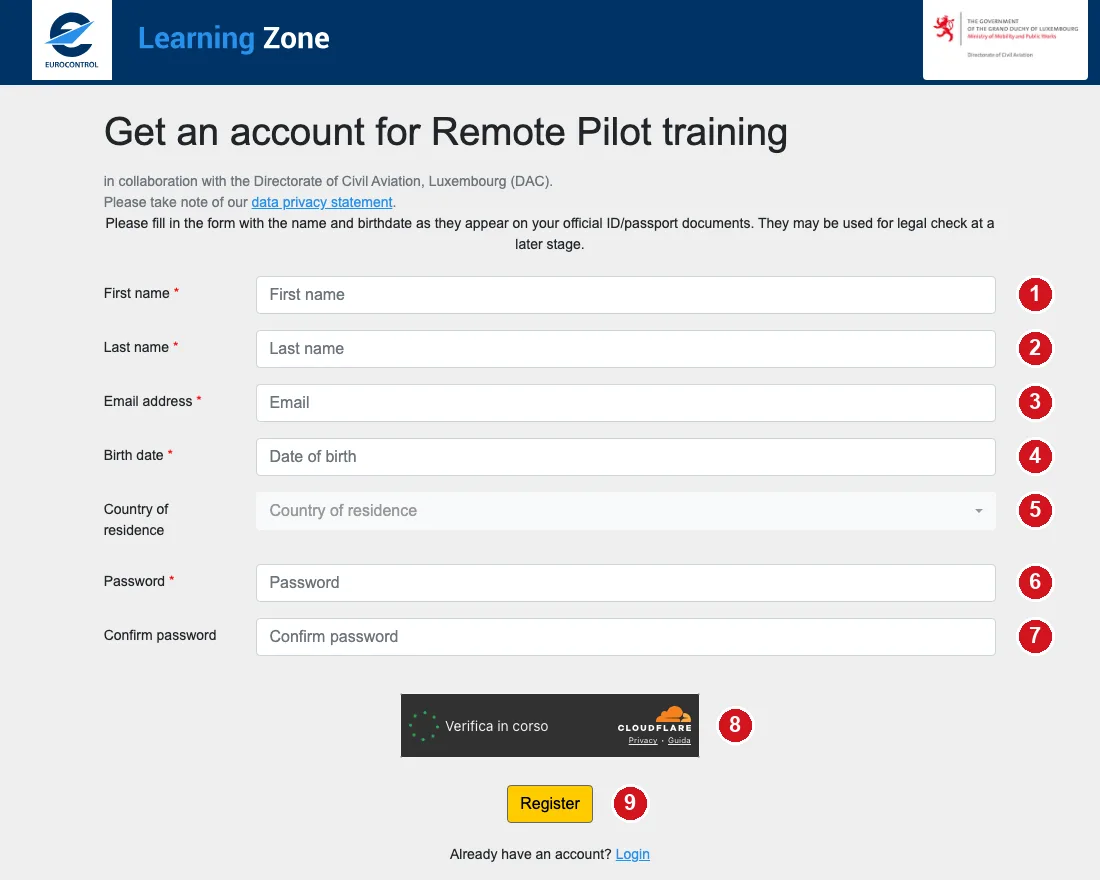Open the Country of residence dropdown
Image resolution: width=1100 pixels, height=880 pixels.
[626, 511]
